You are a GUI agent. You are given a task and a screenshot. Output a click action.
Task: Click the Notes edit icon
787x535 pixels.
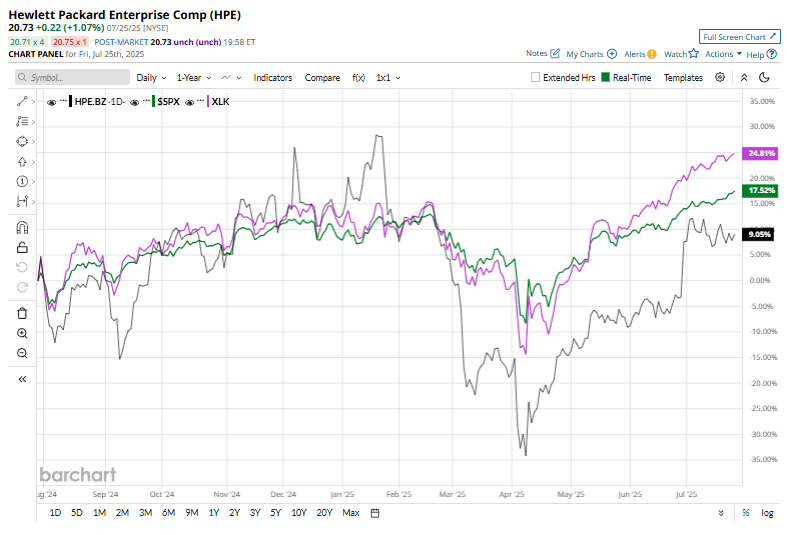coord(555,53)
